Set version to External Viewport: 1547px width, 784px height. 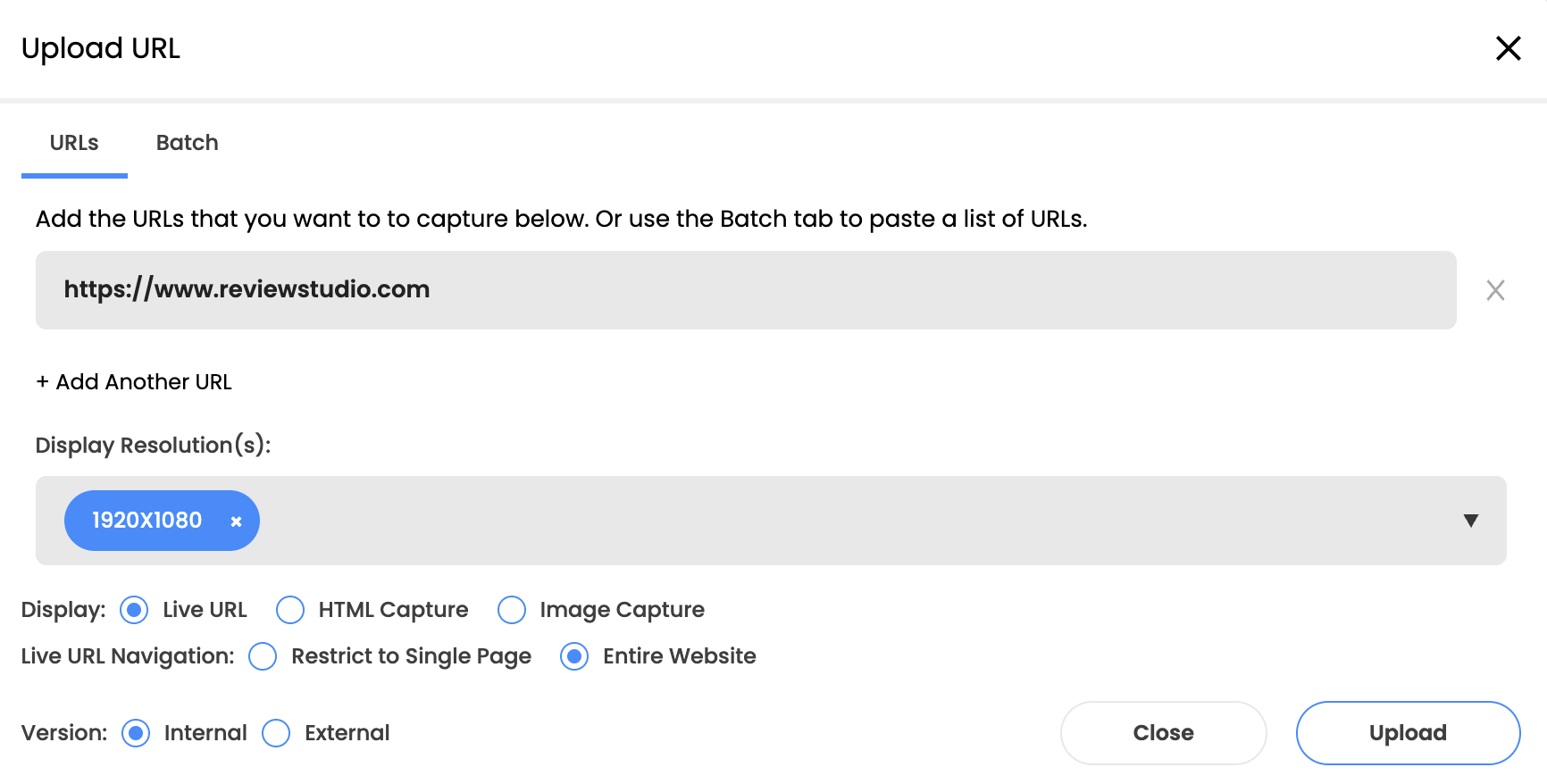pos(276,733)
